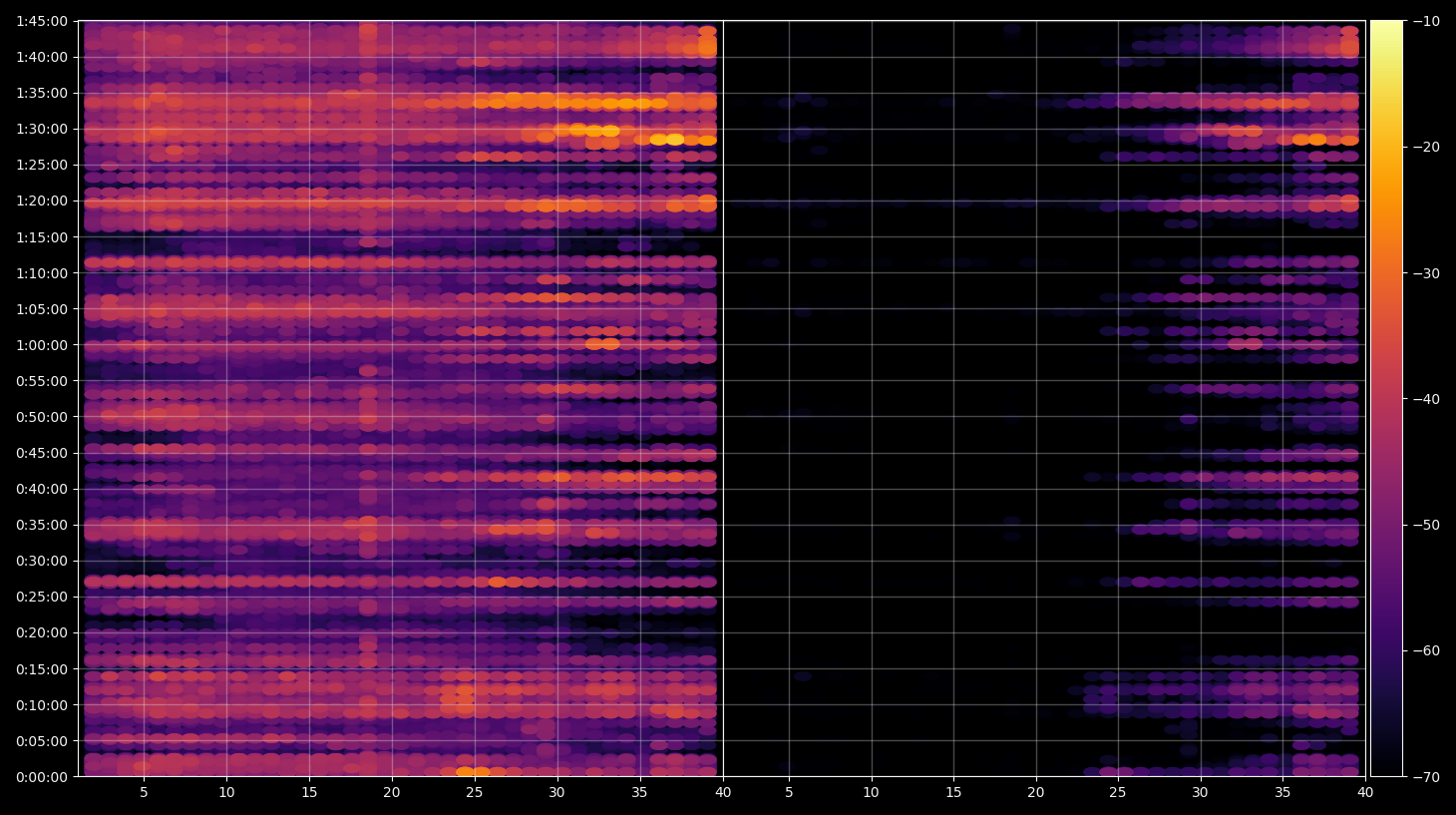
Task: Click x-axis label 35 under right heatmap
Action: click(x=1282, y=793)
